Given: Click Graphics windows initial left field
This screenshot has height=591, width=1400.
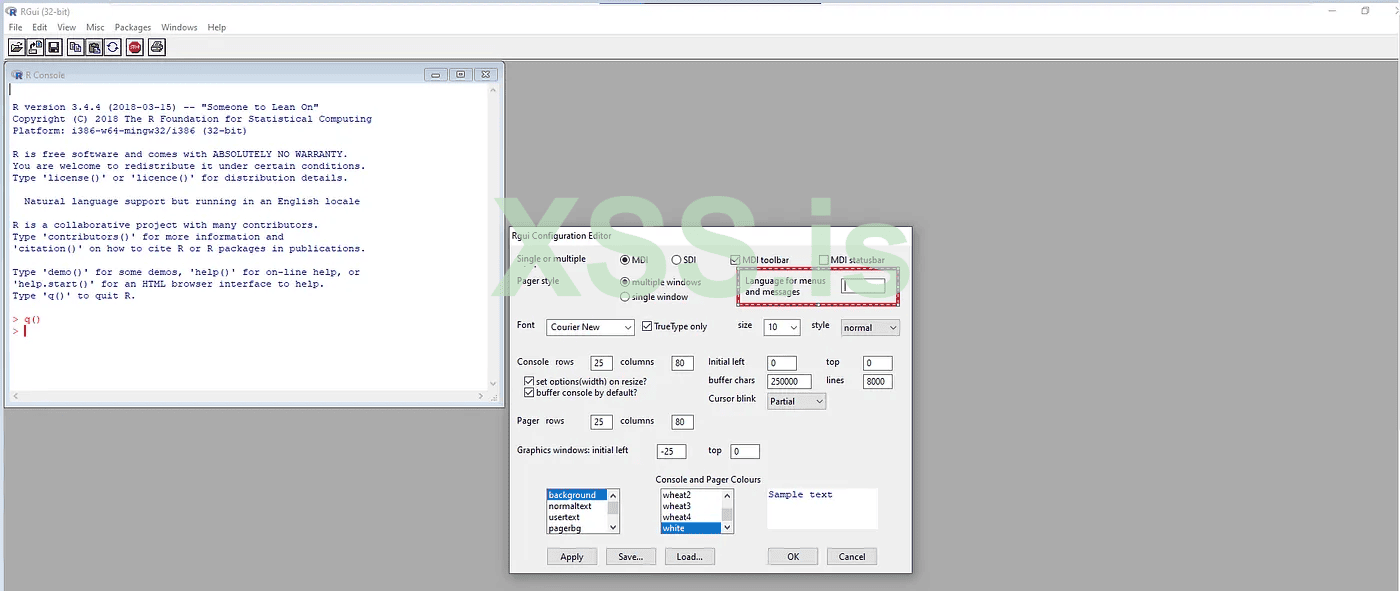Looking at the screenshot, I should click(x=672, y=451).
